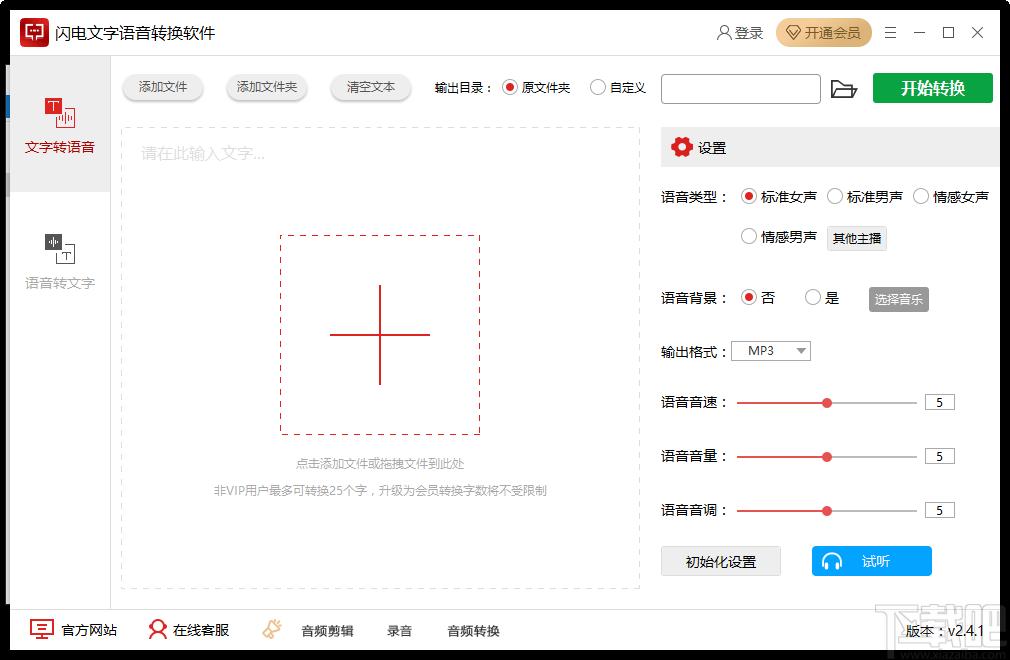Screen dimensions: 1010x660
Task: Switch to 语音转文字 tab label
Action: click(60, 283)
